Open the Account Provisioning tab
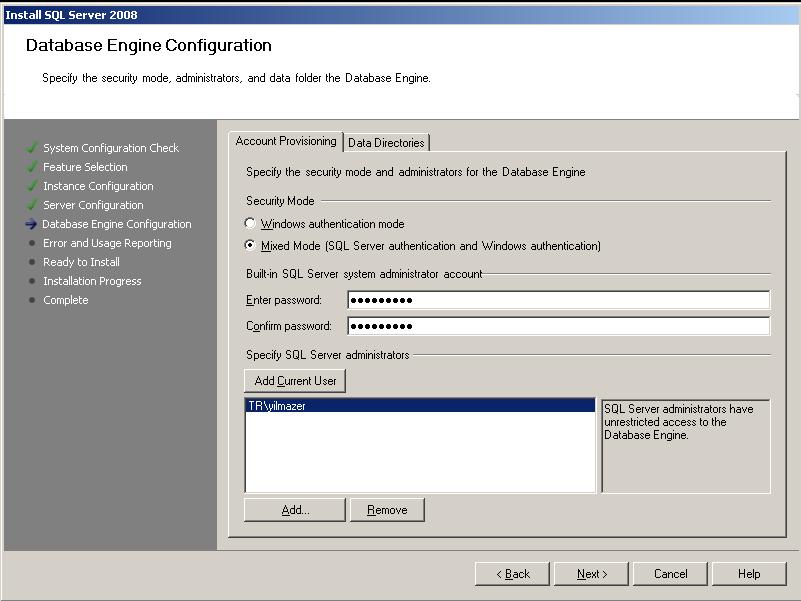 (286, 141)
